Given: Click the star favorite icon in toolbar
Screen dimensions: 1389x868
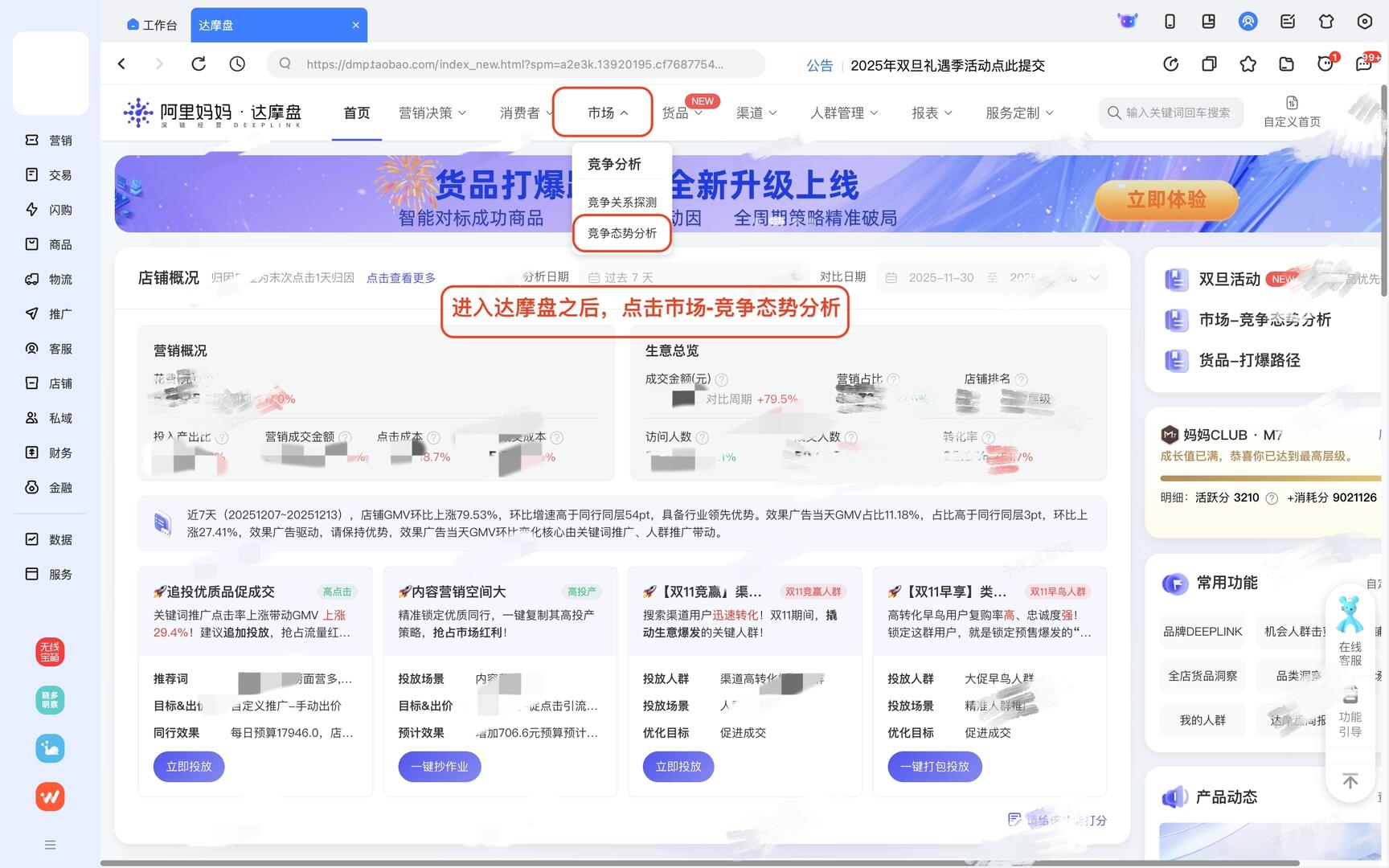Looking at the screenshot, I should [x=1248, y=63].
